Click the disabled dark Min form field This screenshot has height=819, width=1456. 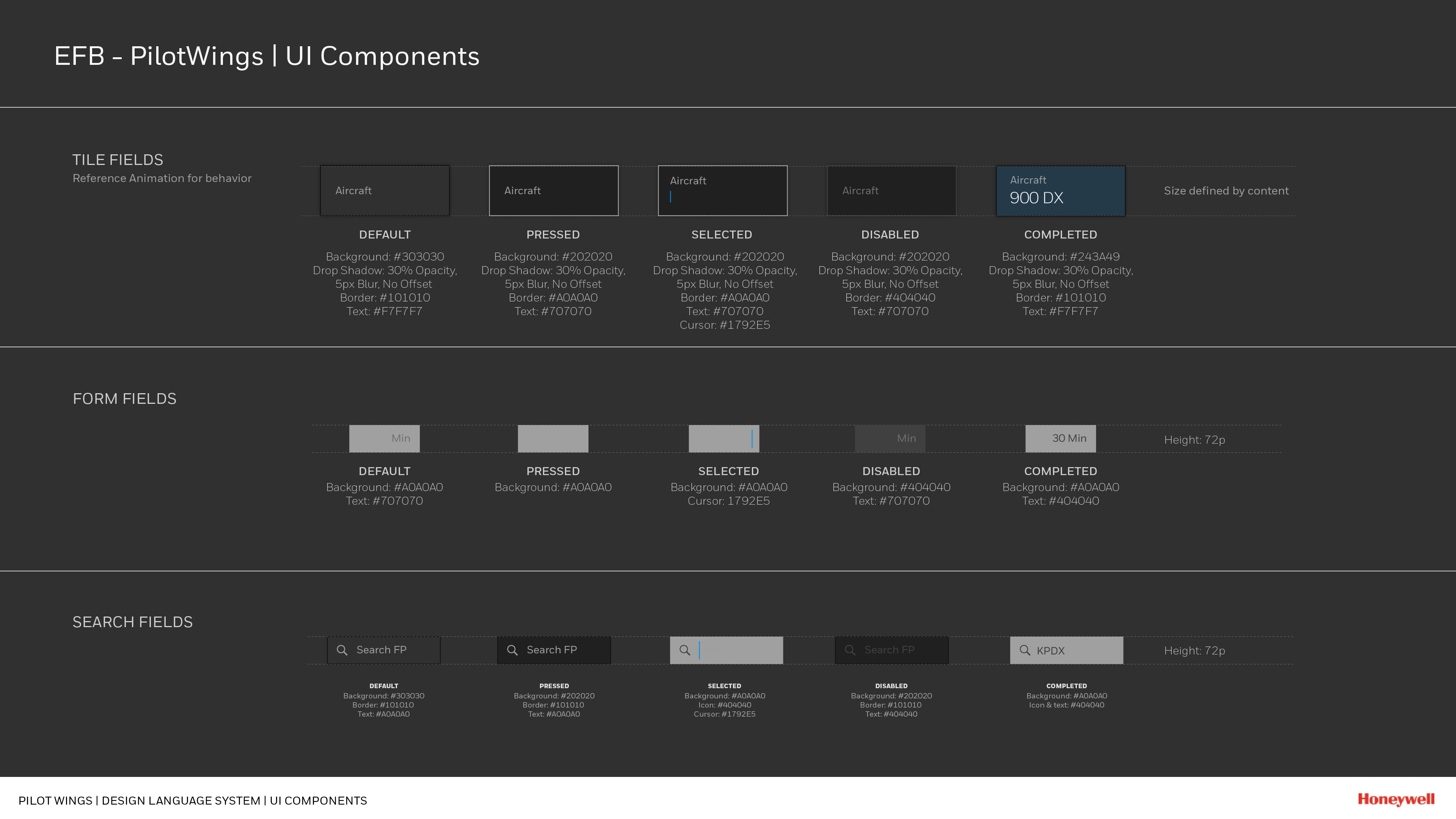[x=890, y=439]
